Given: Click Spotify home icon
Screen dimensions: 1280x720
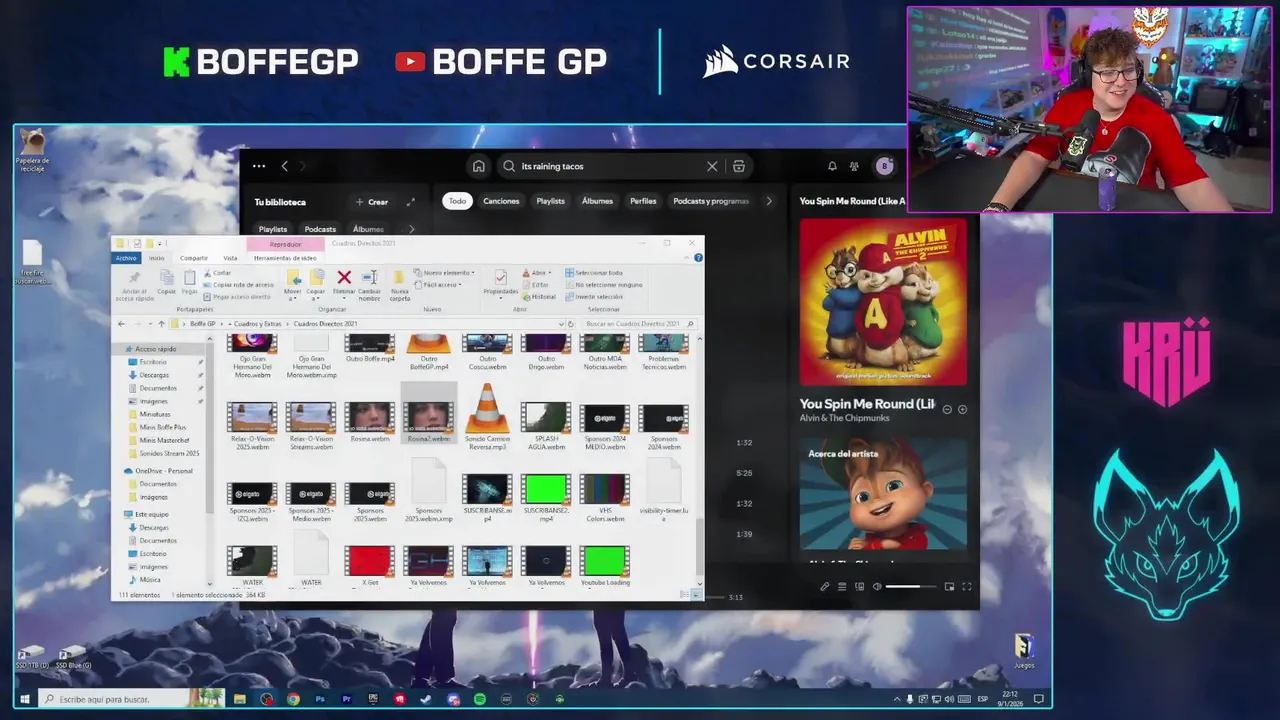Looking at the screenshot, I should pyautogui.click(x=478, y=166).
